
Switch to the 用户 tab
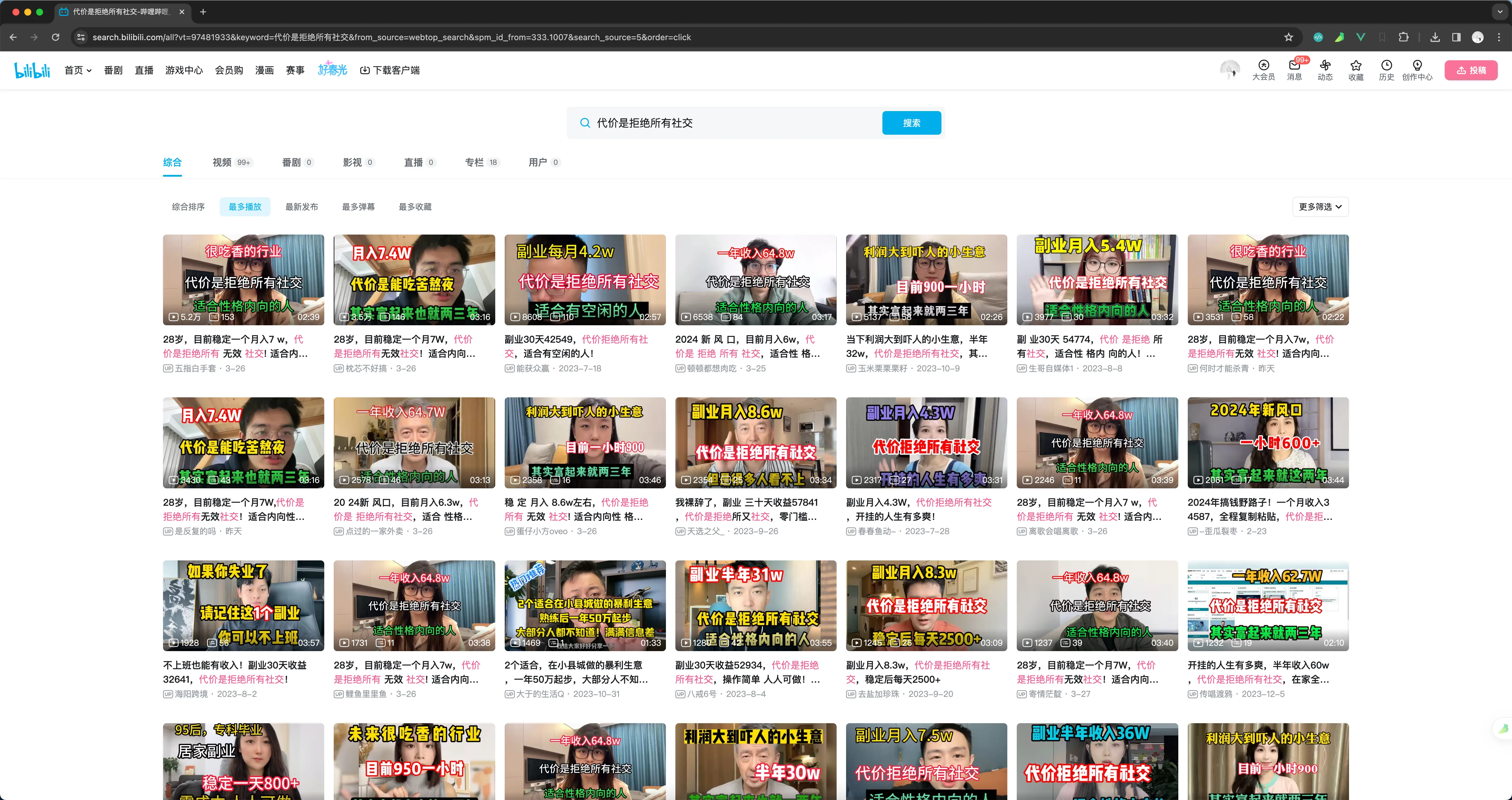point(544,162)
